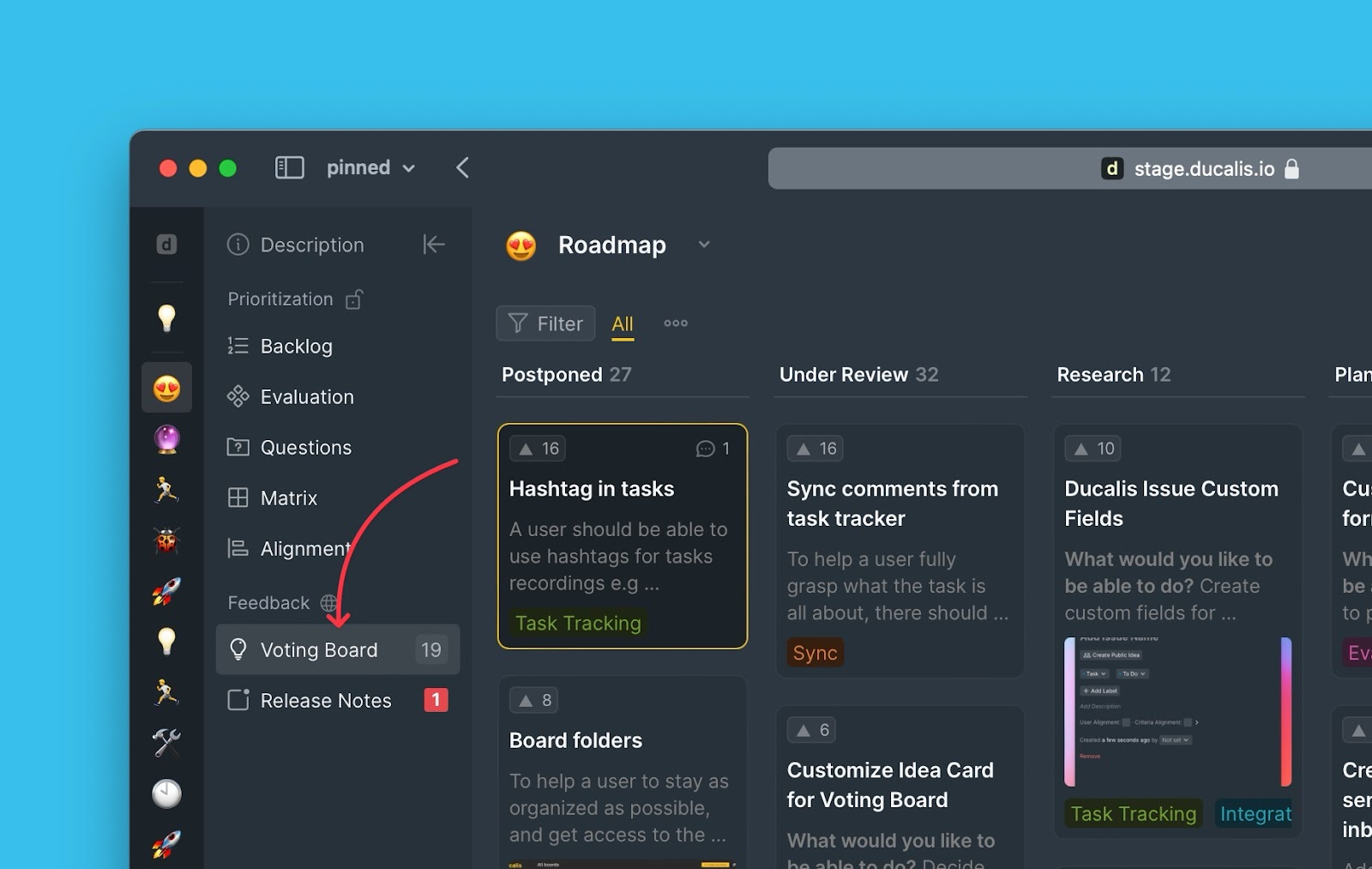
Task: Open the Ducalis Issue Custom Fields thumbnail
Action: pyautogui.click(x=1177, y=712)
